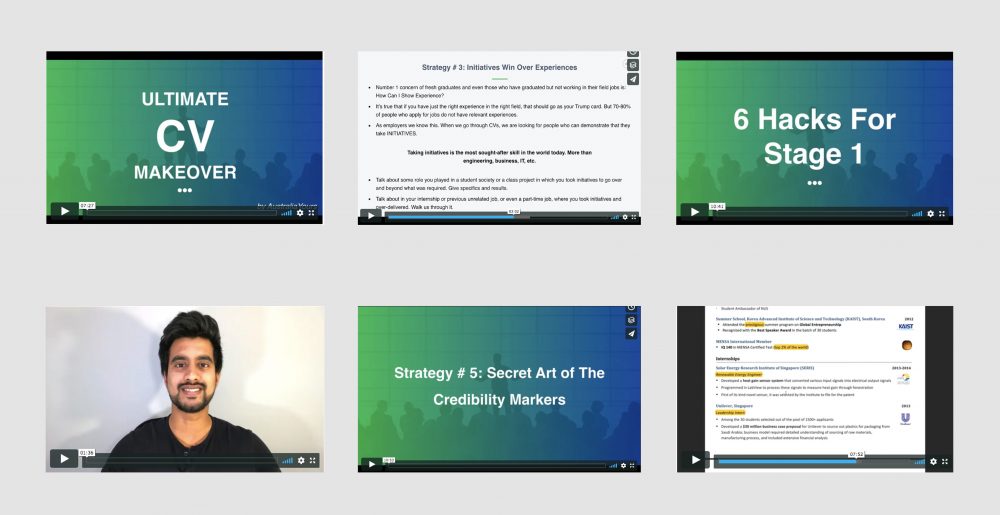Seek on Ultimate CV Makeover progress bar
Image resolution: width=1000 pixels, height=515 pixels.
[x=181, y=213]
